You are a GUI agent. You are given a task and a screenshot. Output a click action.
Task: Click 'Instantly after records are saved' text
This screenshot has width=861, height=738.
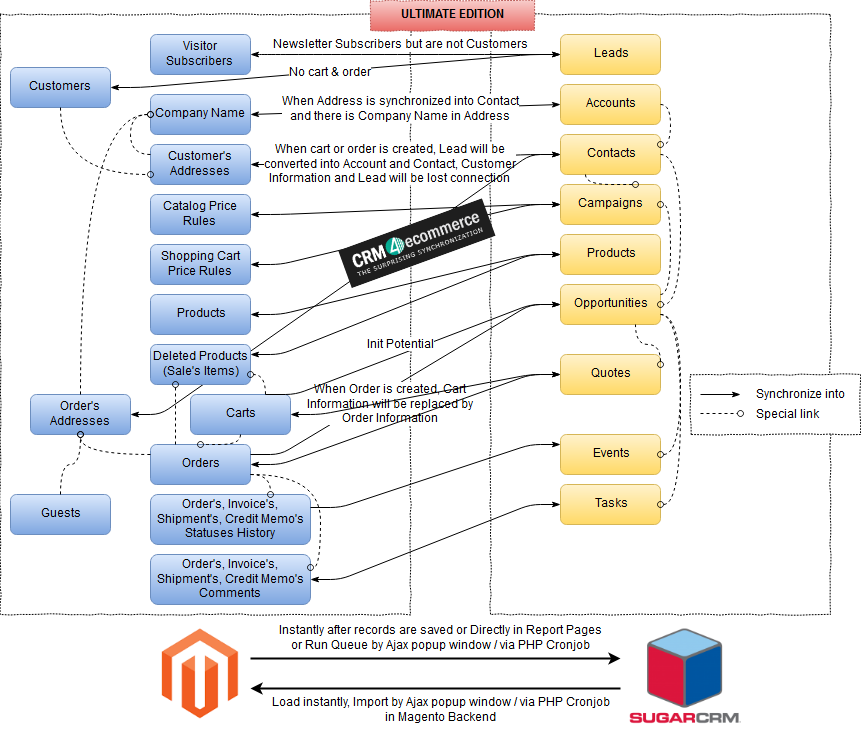440,637
